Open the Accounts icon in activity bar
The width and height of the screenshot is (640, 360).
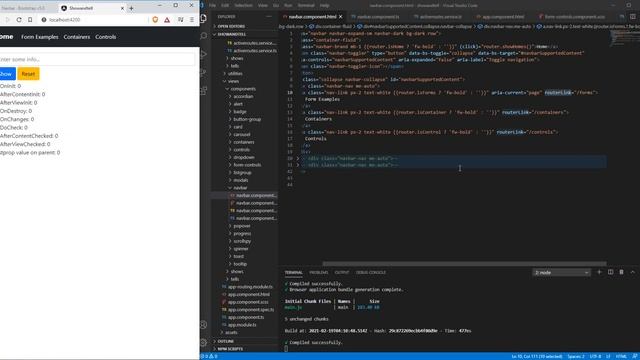tap(204, 325)
